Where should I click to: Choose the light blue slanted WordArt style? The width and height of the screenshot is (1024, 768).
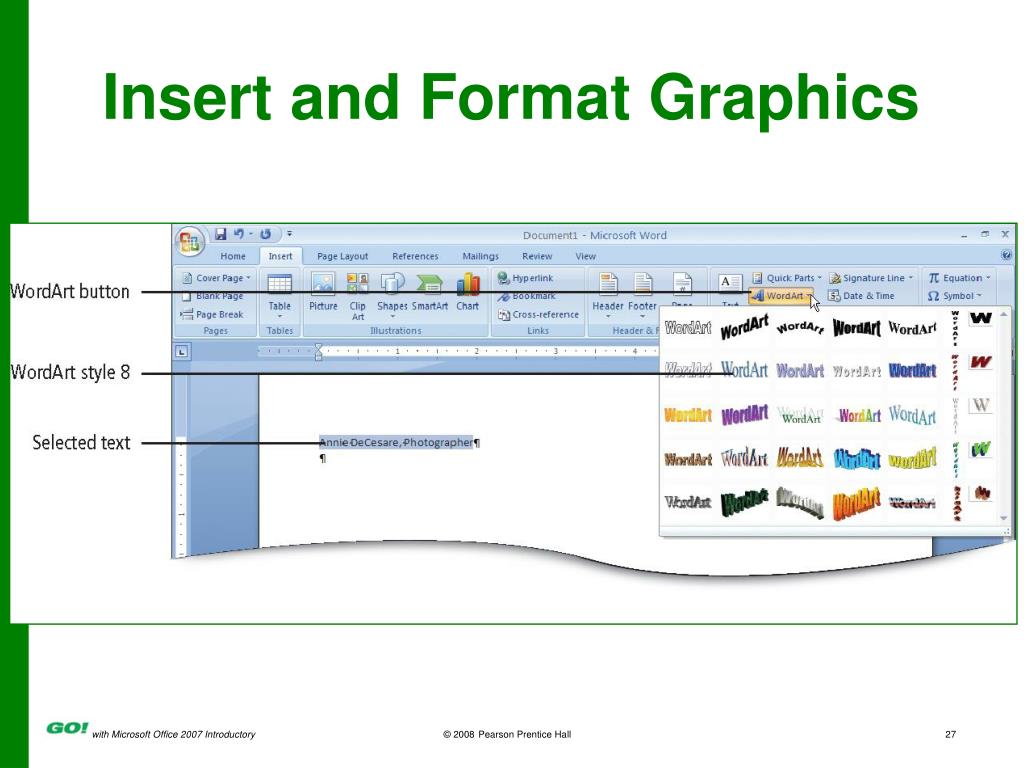click(912, 415)
